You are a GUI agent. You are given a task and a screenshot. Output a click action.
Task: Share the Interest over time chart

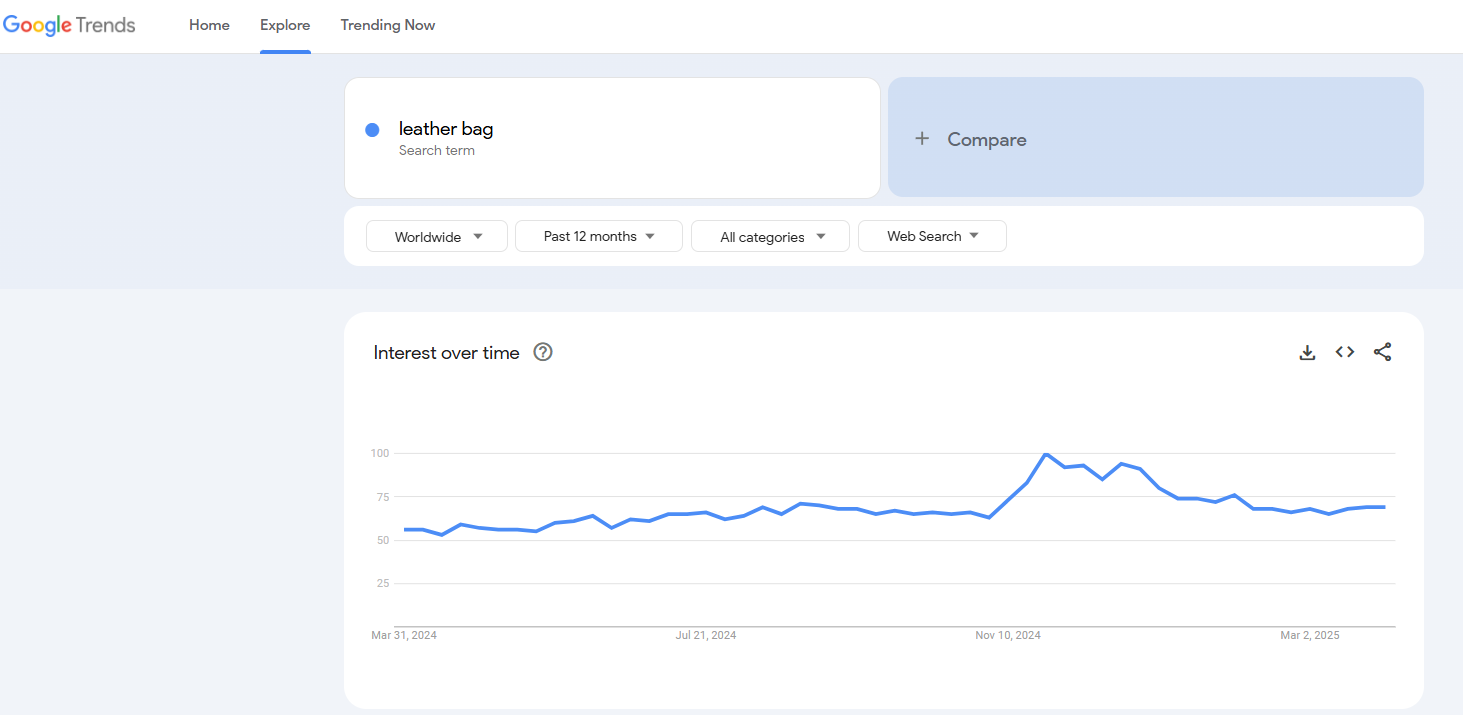coord(1382,352)
